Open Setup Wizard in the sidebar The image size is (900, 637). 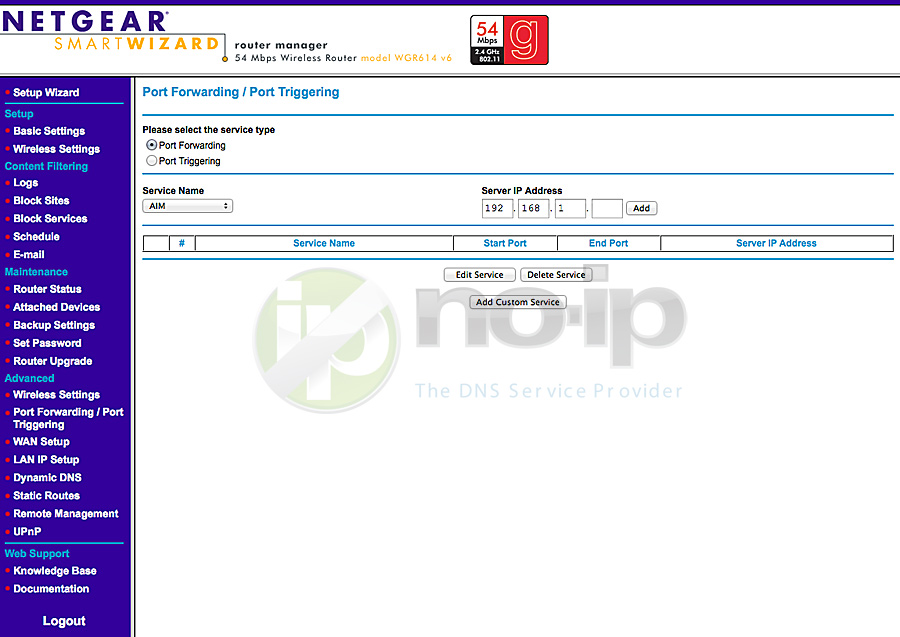coord(46,92)
